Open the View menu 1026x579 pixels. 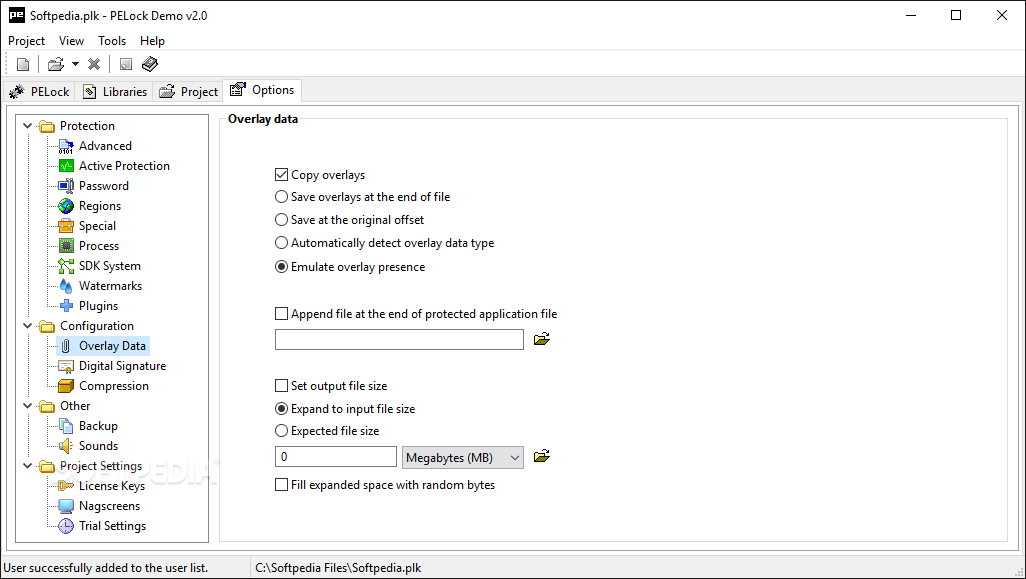pos(71,41)
